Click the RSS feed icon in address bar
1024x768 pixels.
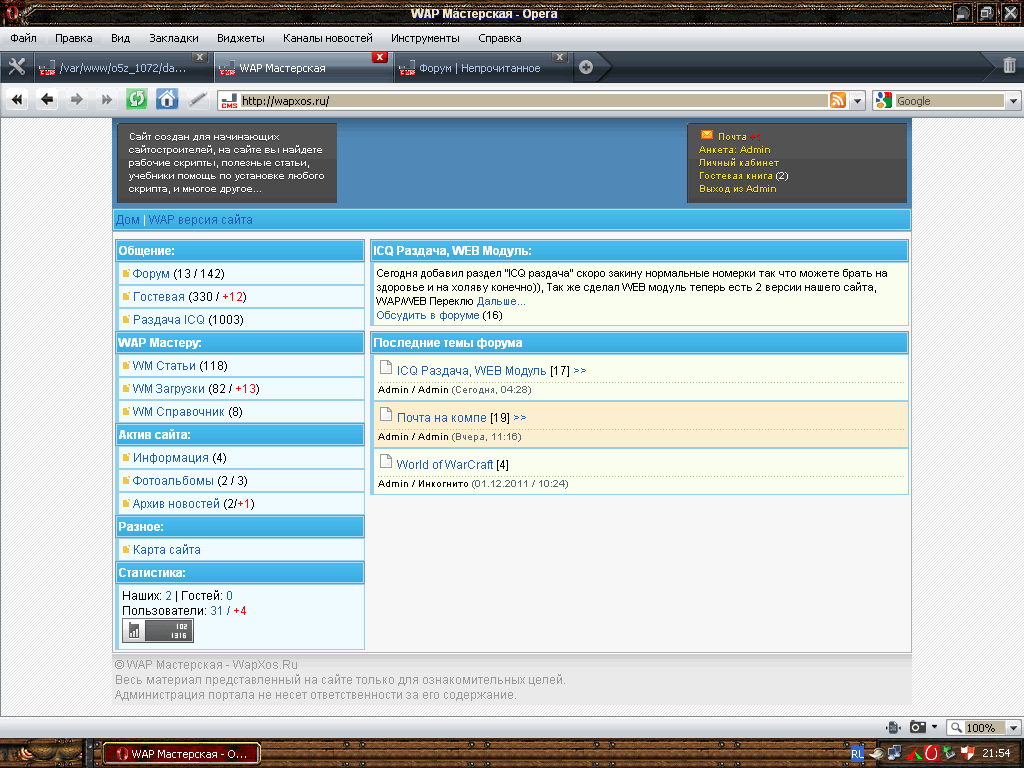[838, 101]
